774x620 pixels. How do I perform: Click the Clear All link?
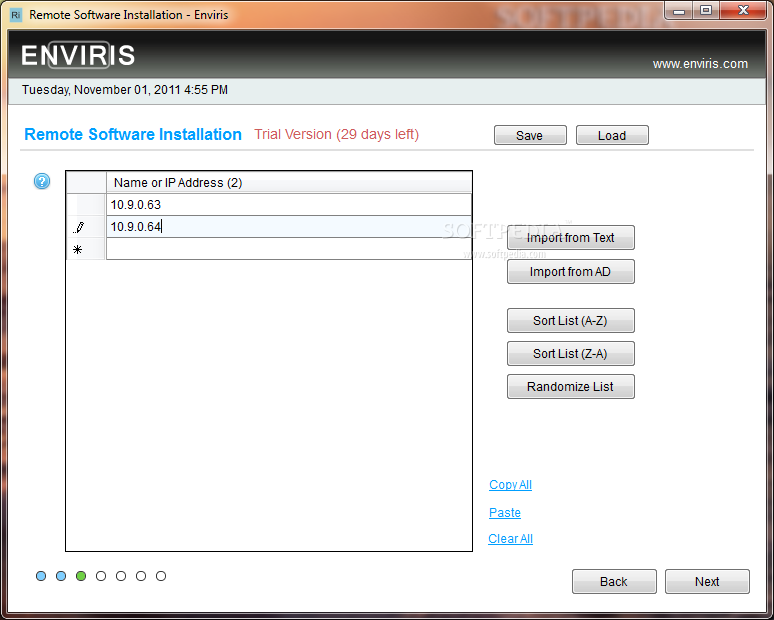(x=510, y=539)
